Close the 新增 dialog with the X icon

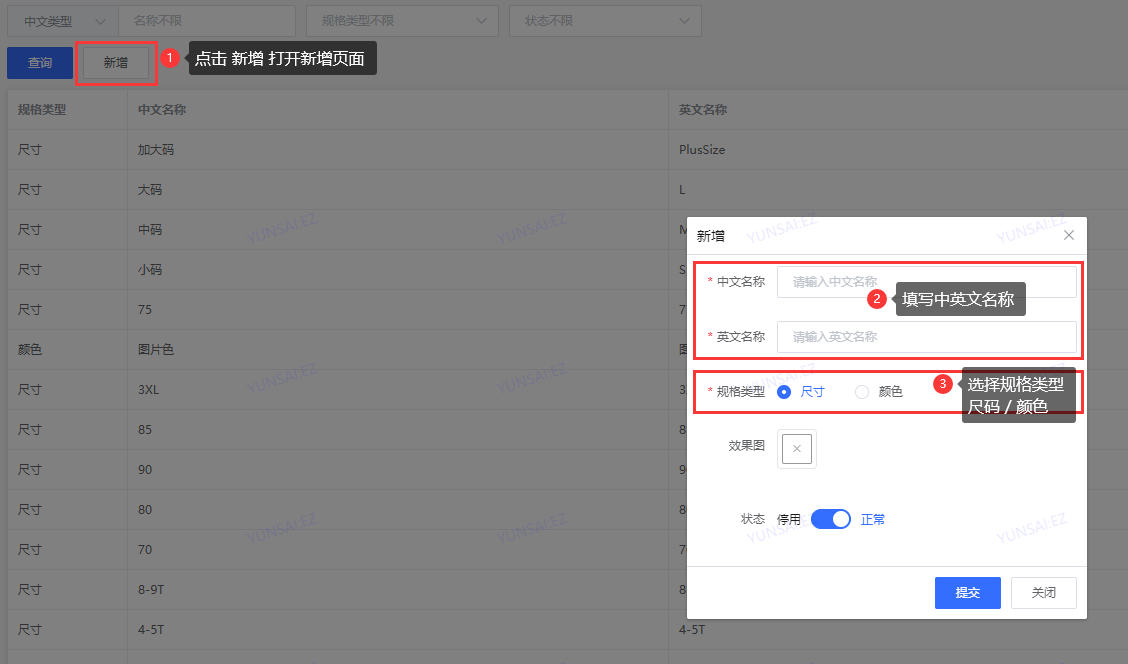pyautogui.click(x=1069, y=235)
